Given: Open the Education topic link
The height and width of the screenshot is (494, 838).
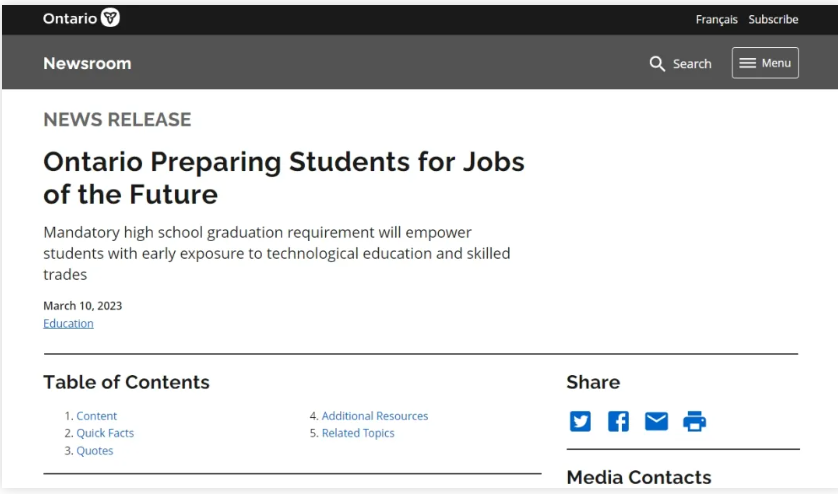Looking at the screenshot, I should (68, 323).
